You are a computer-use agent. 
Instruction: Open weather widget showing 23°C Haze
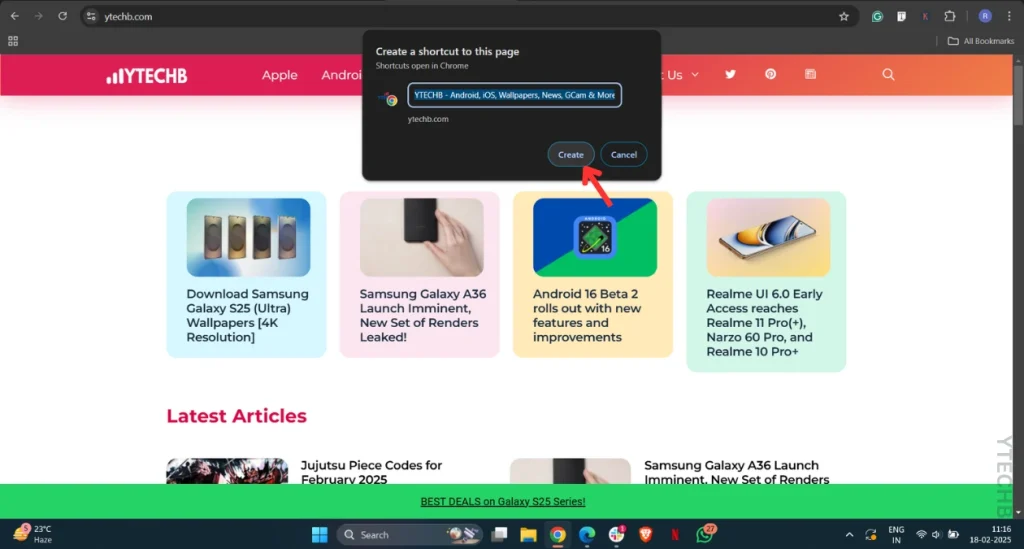click(34, 534)
